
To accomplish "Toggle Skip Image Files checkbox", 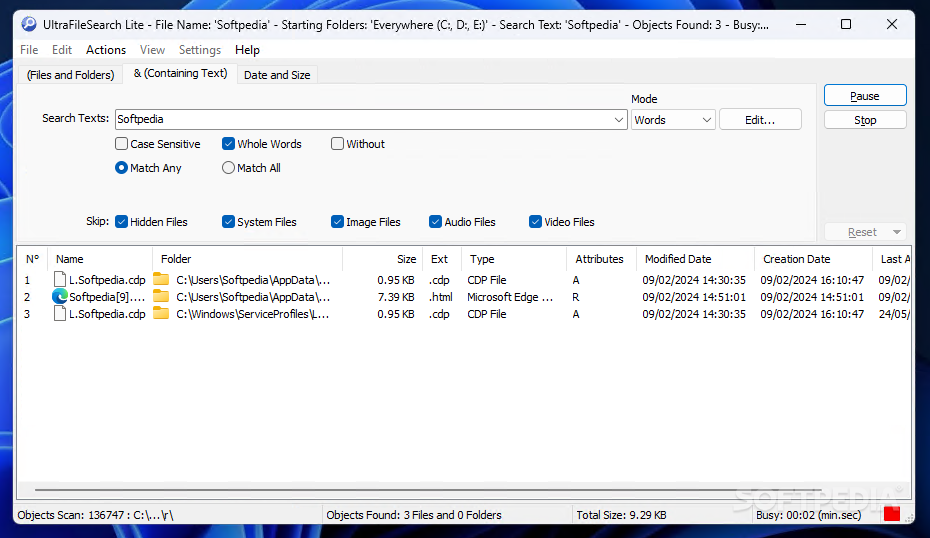I will tap(337, 222).
